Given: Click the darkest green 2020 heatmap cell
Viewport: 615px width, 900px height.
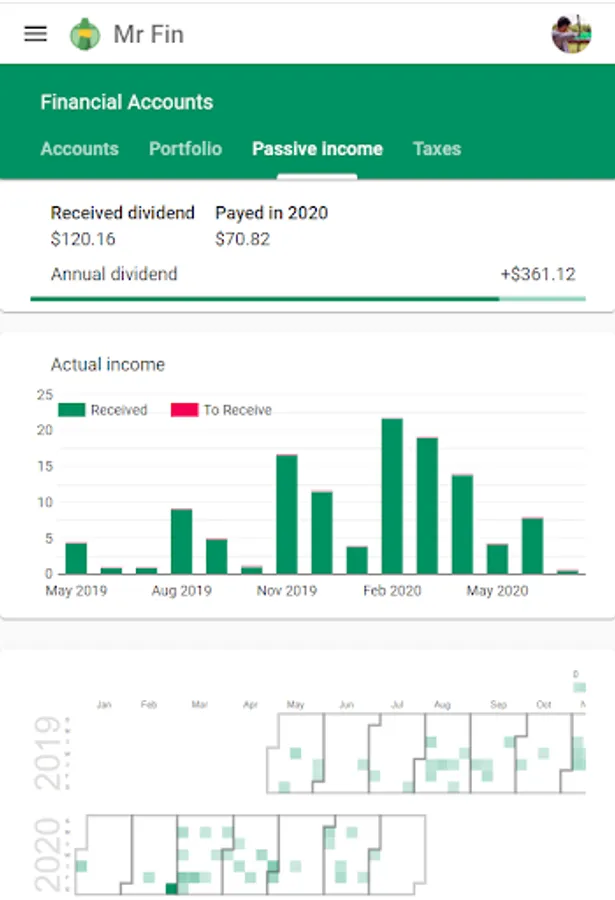Looking at the screenshot, I should tap(171, 889).
